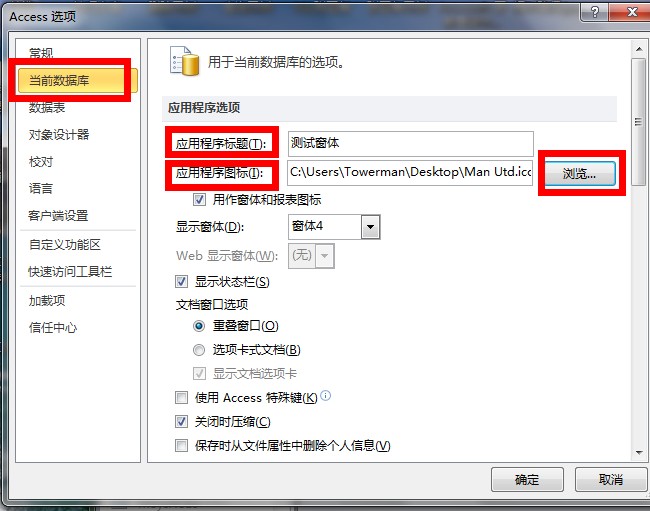
Task: Toggle 关闭时压缩 checkbox
Action: click(x=181, y=422)
